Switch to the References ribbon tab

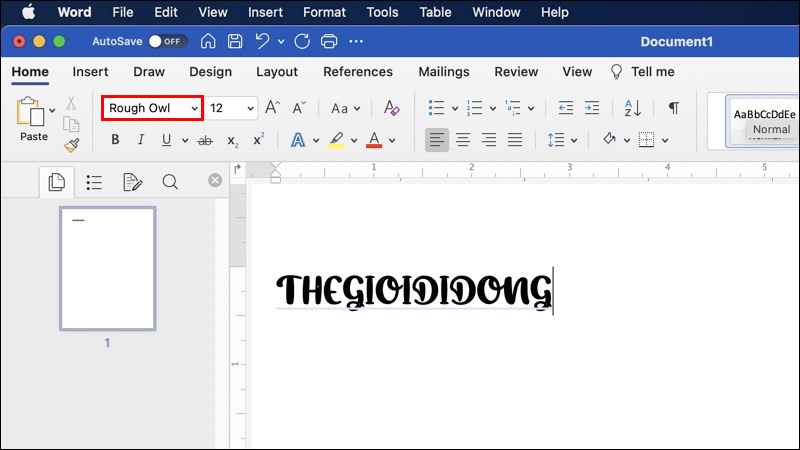coord(358,72)
